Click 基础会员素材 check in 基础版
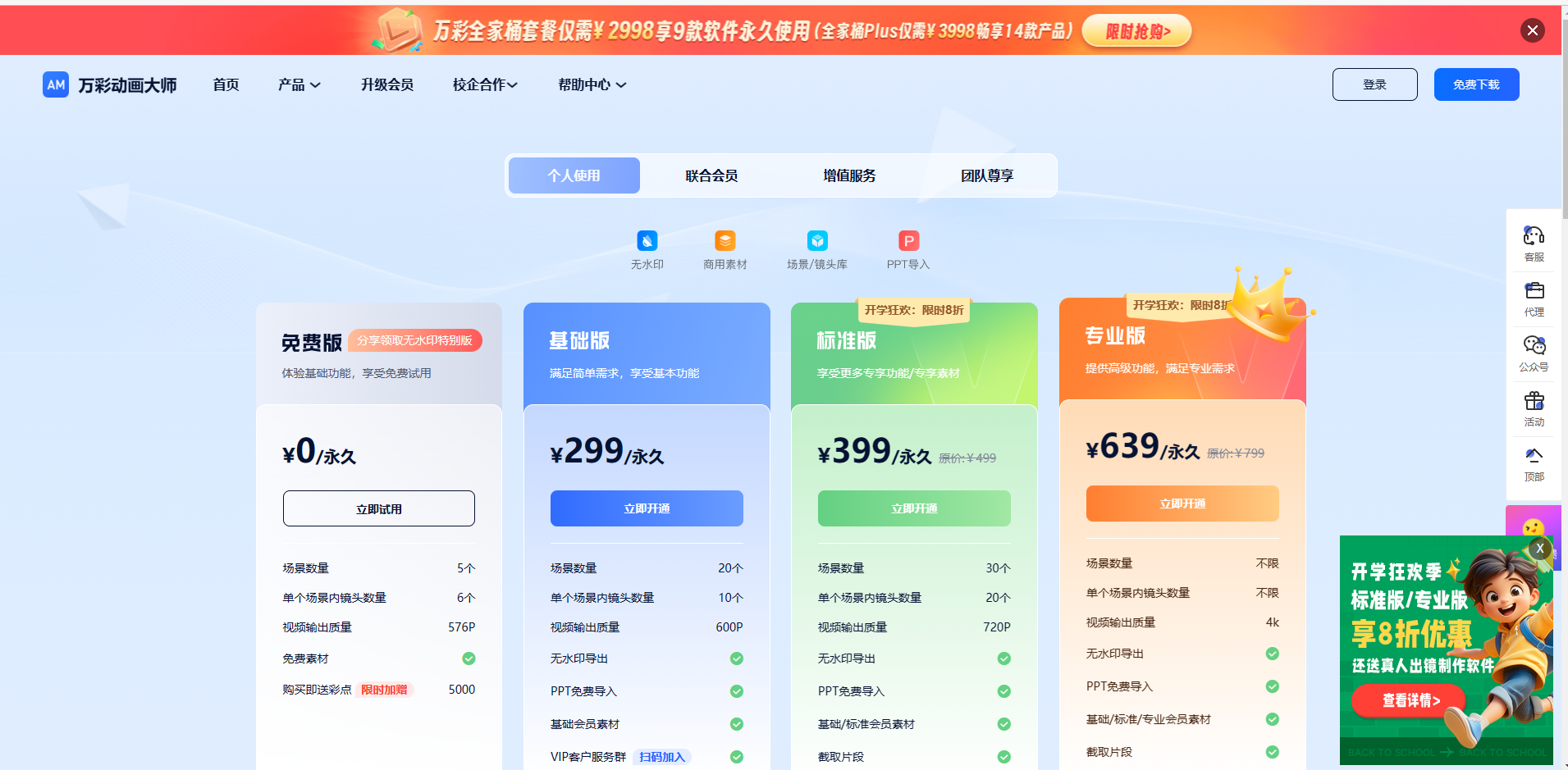The height and width of the screenshot is (770, 1568). pos(737,724)
